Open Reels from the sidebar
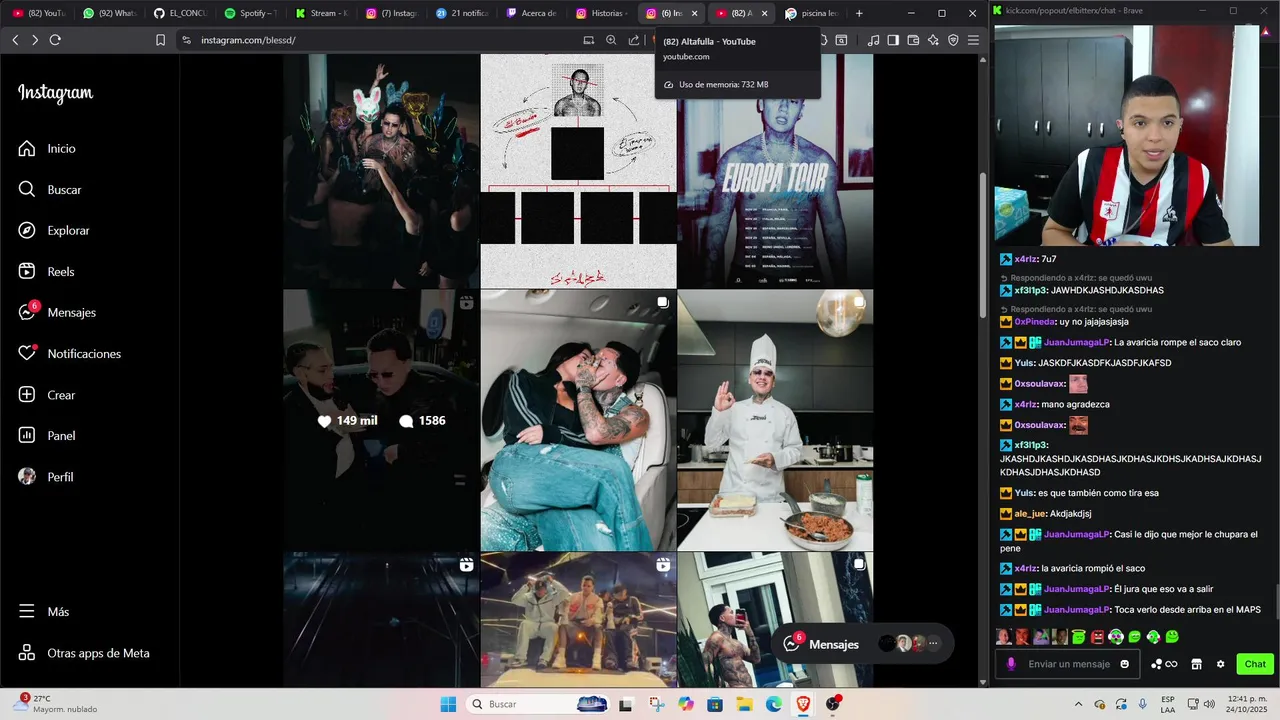The width and height of the screenshot is (1280, 720). [46, 271]
